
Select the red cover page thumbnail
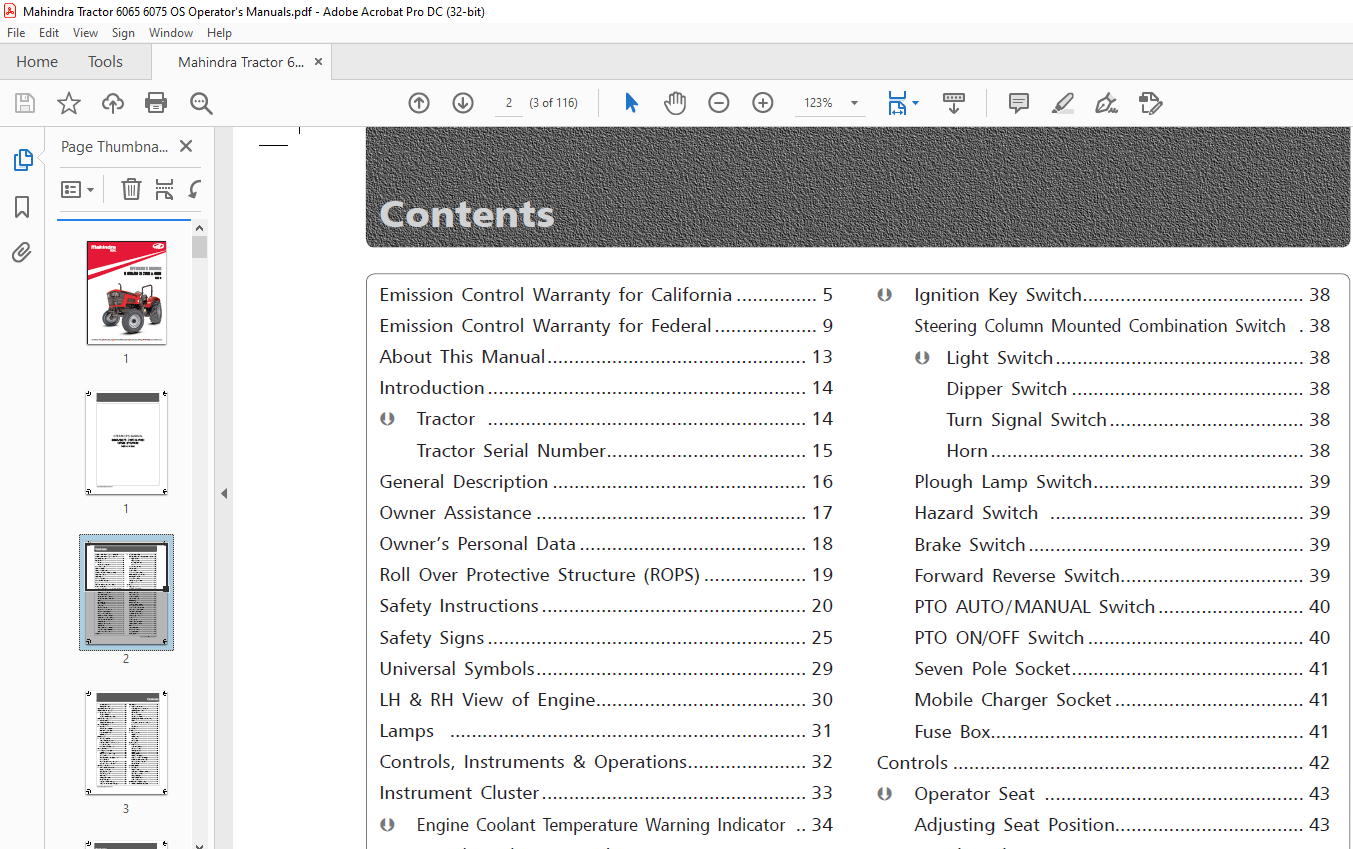click(126, 293)
